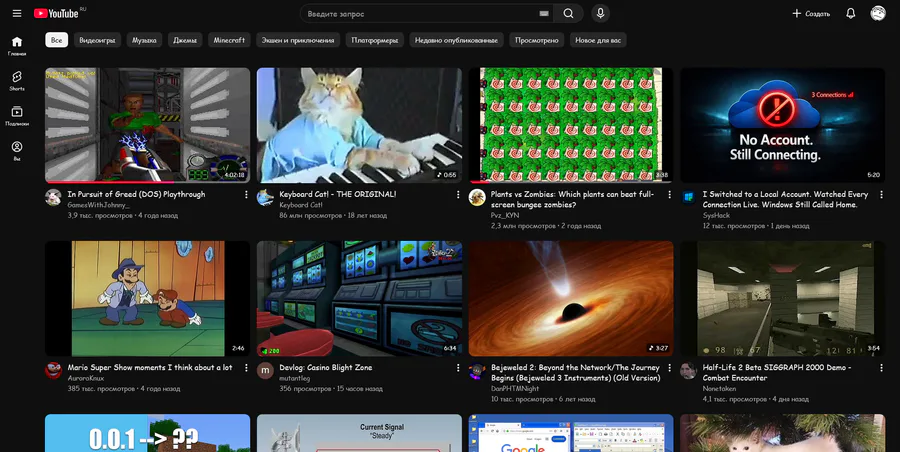Viewport: 900px width, 452px height.
Task: Visit the DanPHTMNight channel name link
Action: [515, 388]
